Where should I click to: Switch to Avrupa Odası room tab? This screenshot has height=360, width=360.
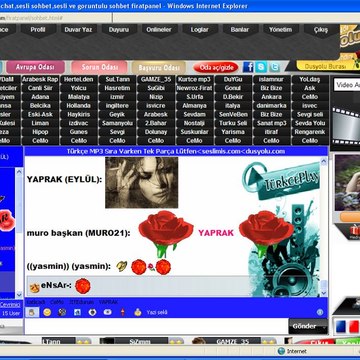[35, 67]
